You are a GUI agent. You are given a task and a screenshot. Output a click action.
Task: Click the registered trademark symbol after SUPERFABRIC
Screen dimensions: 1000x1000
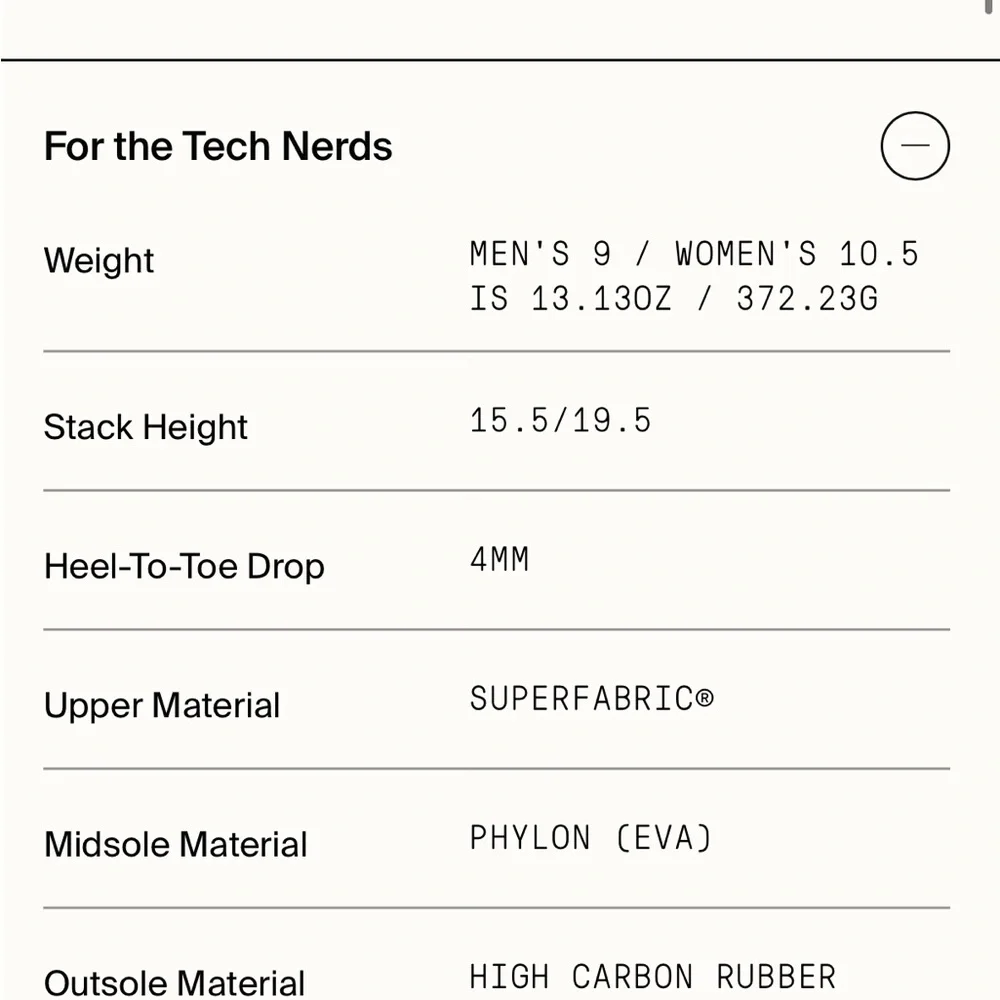[x=705, y=698]
